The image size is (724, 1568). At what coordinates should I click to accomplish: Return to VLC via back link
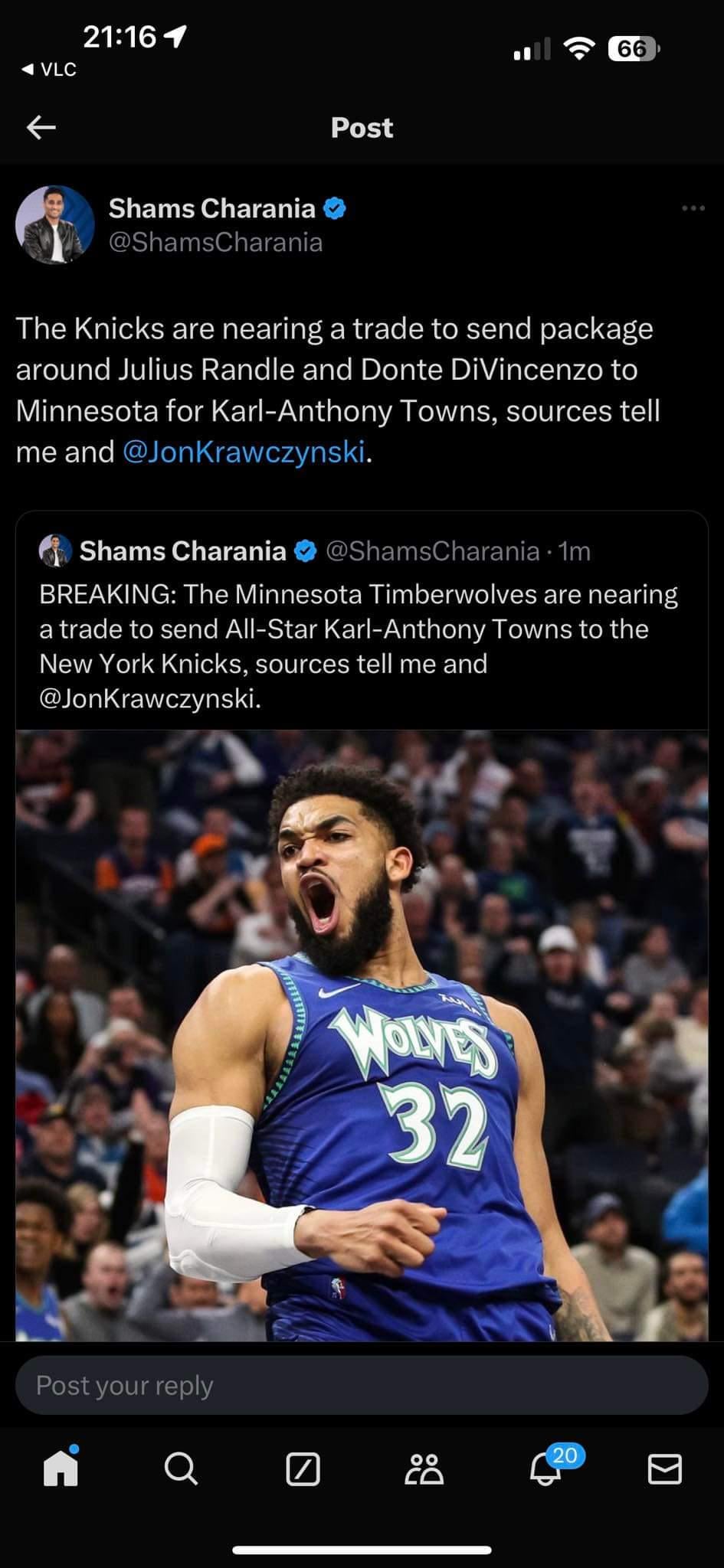(x=49, y=70)
